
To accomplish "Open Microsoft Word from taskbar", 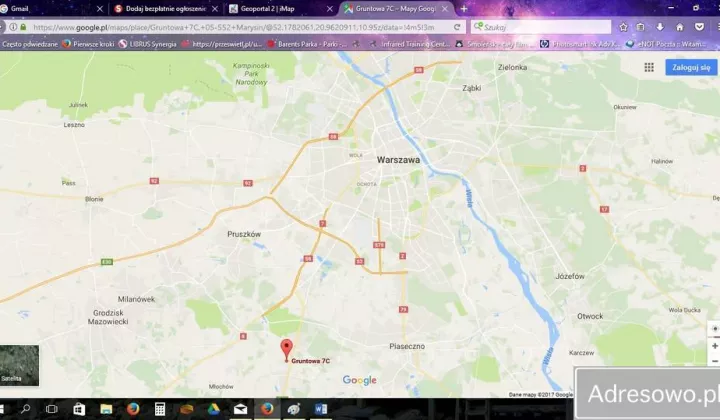I will click(321, 409).
